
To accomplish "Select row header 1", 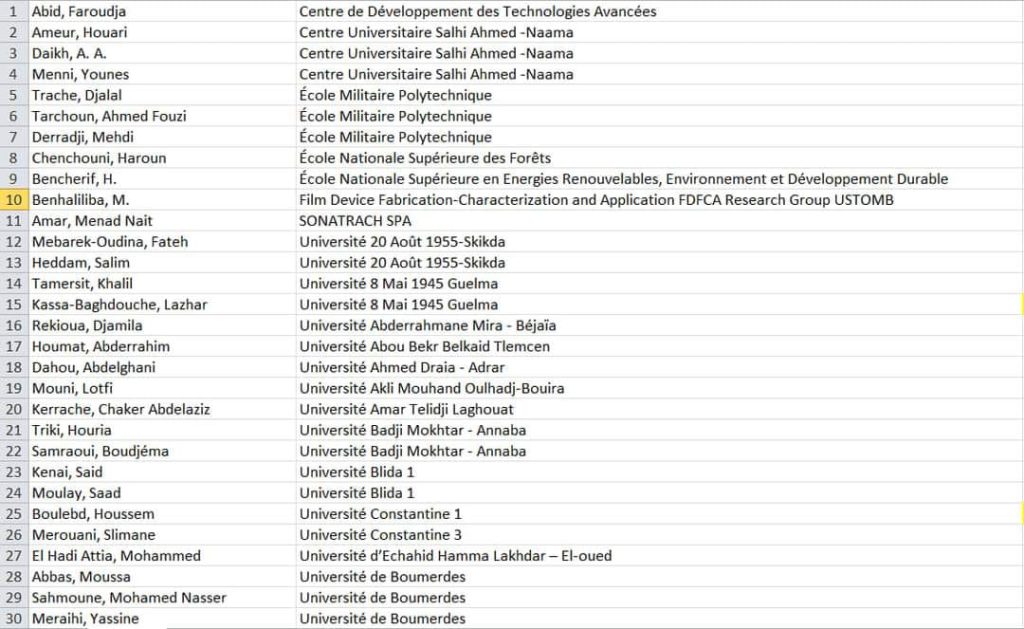I will (14, 11).
